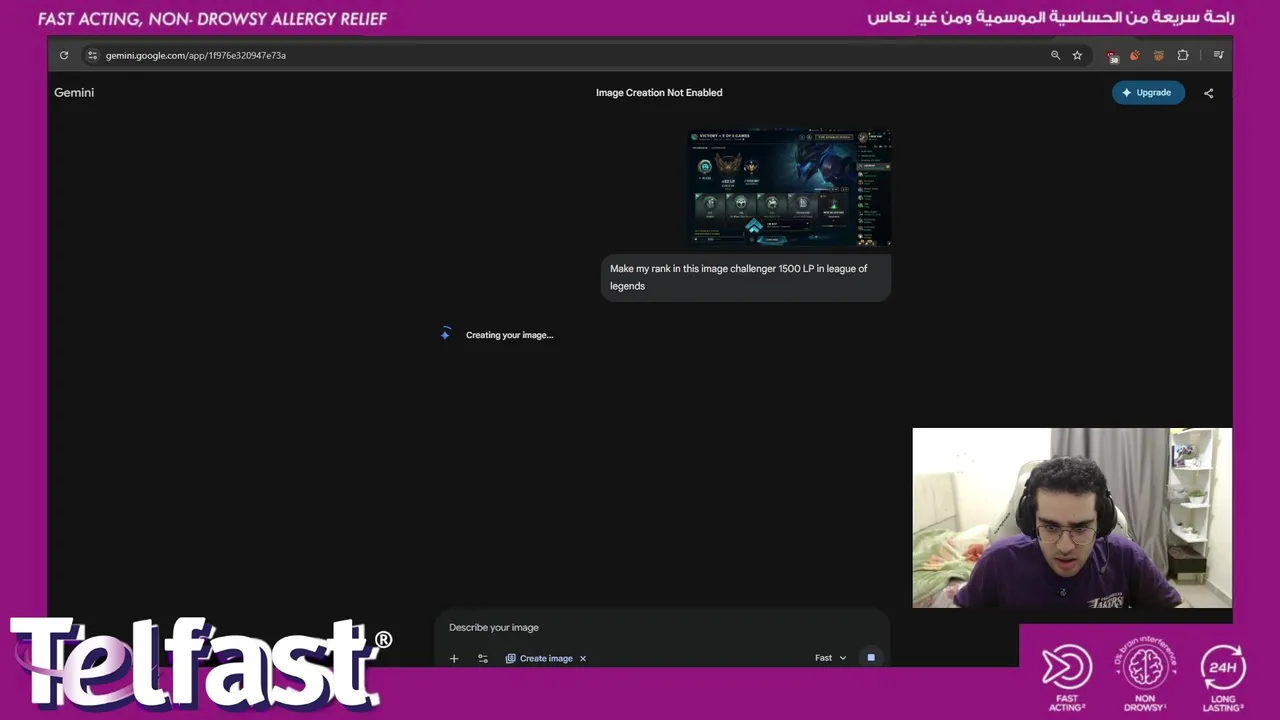Go to Gemini home via the logo
The image size is (1280, 720).
point(74,92)
